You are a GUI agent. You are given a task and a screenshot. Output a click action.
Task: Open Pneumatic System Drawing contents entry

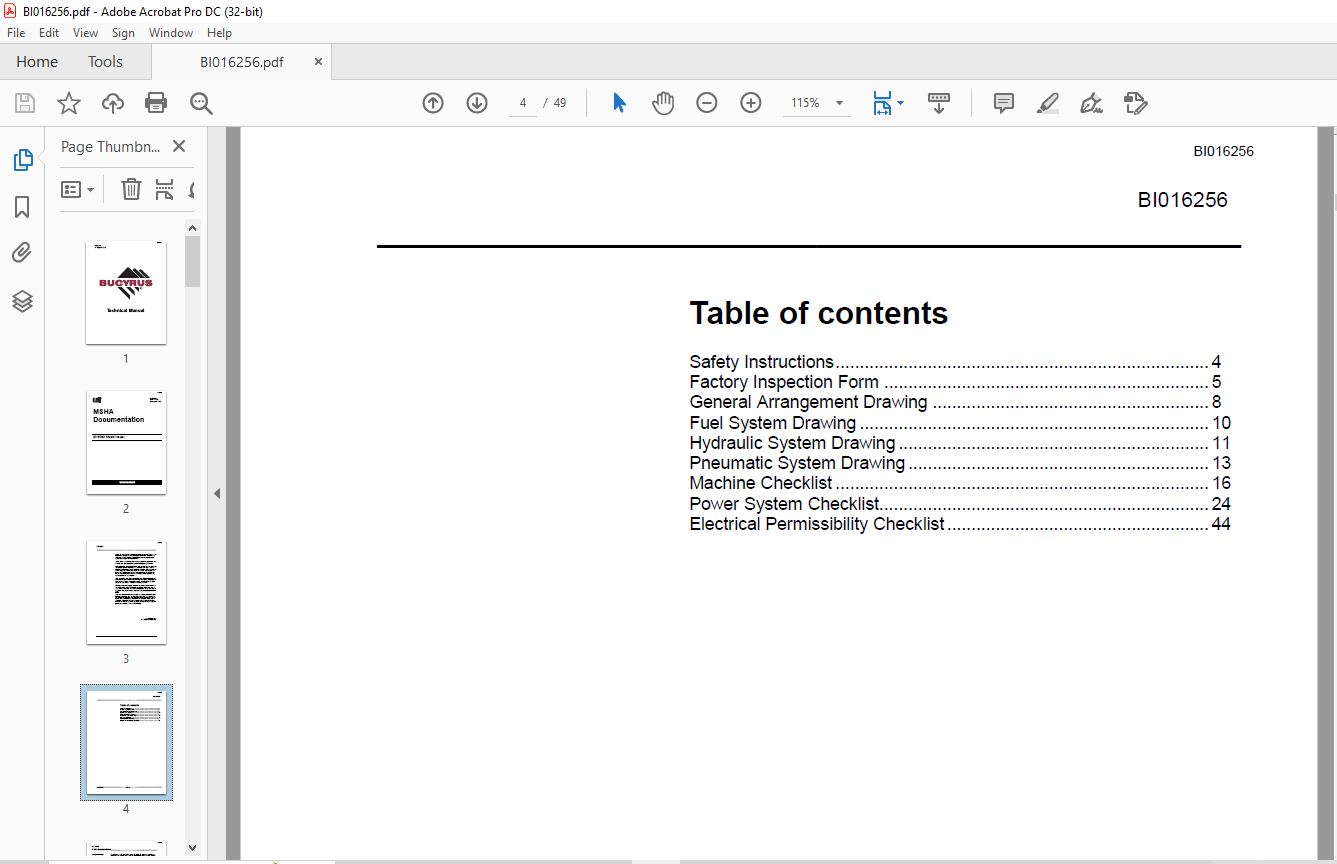[960, 463]
